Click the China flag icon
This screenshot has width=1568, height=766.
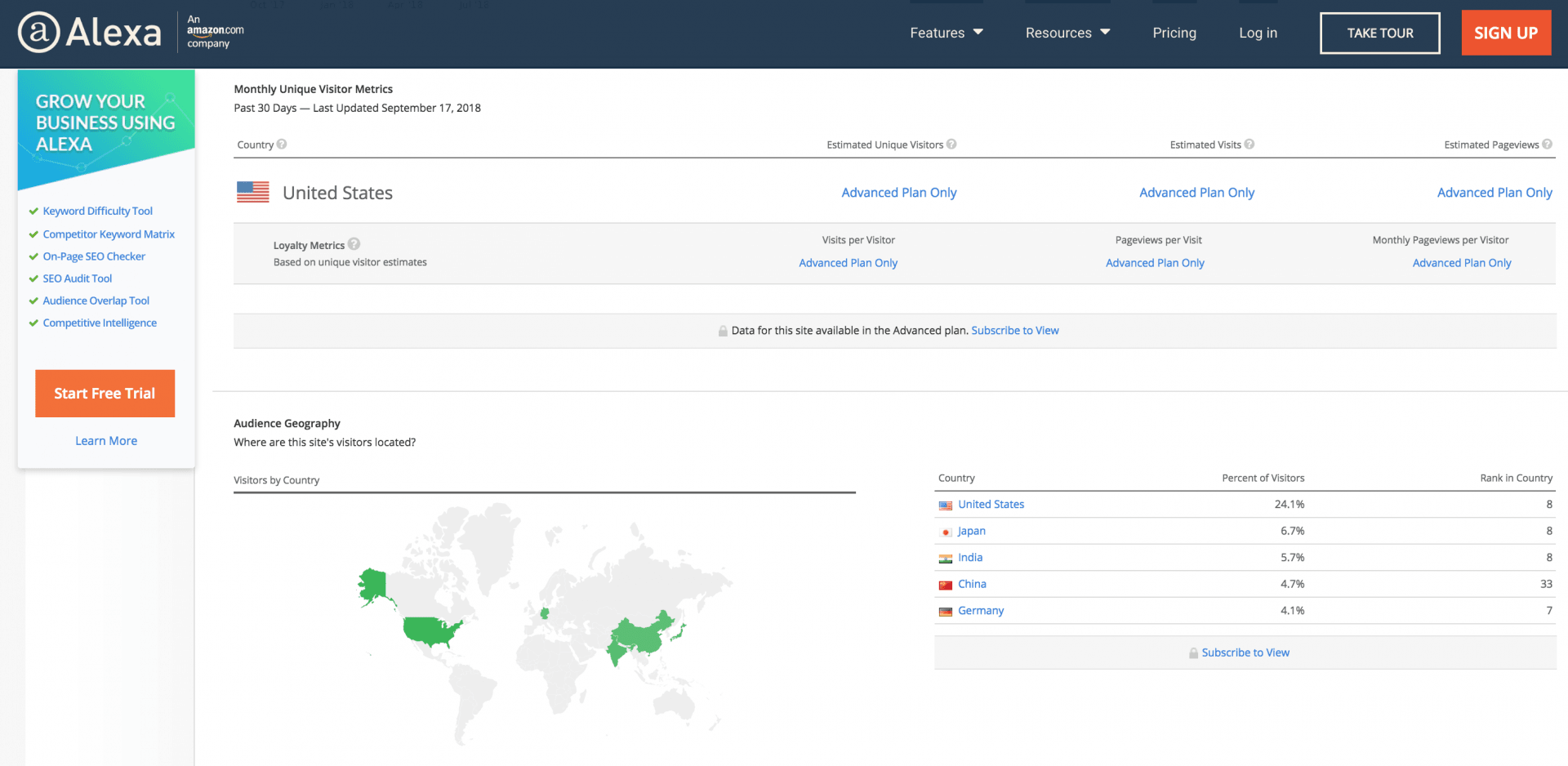coord(946,585)
